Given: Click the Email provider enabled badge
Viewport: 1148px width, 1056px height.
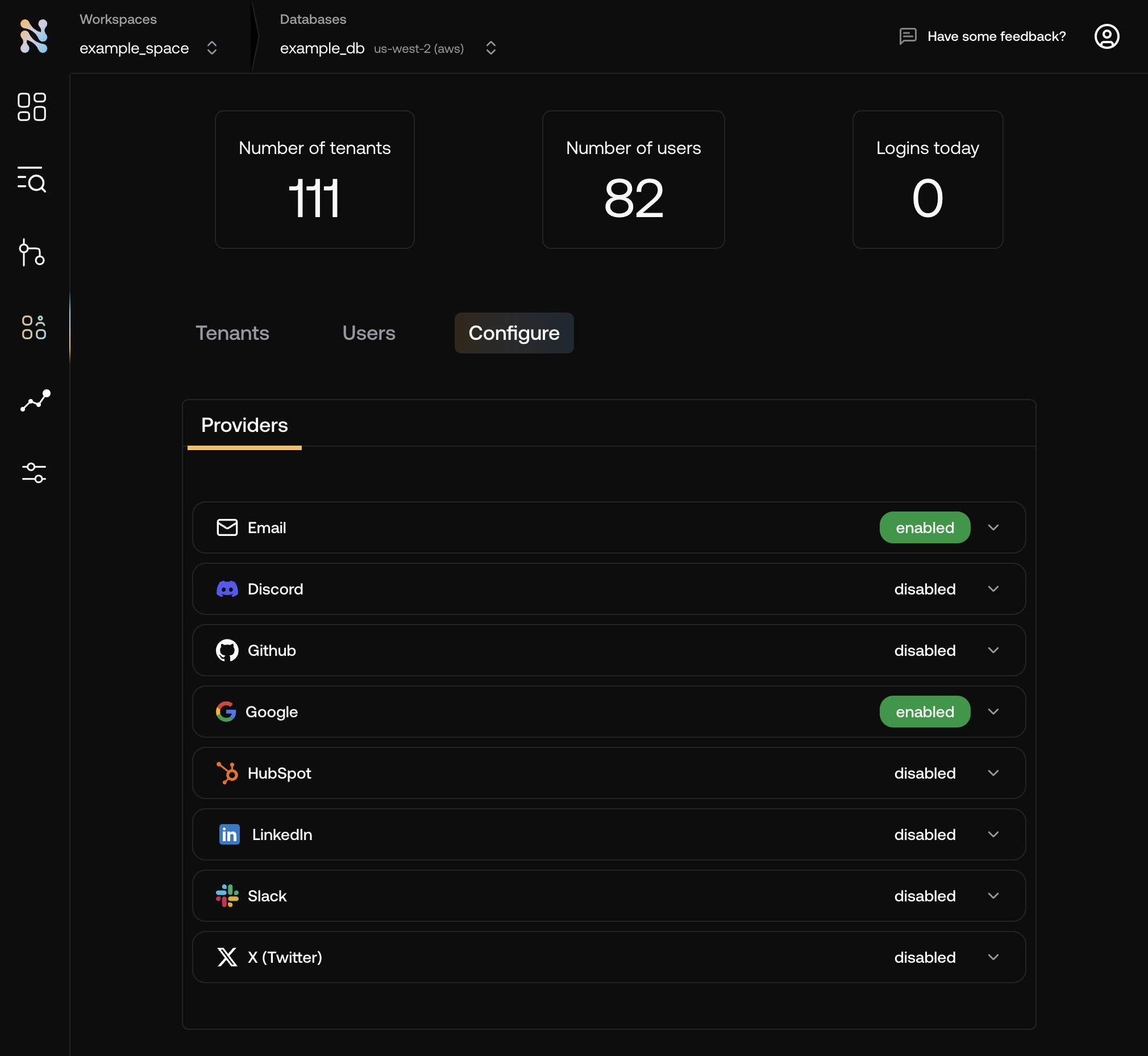Looking at the screenshot, I should tap(924, 527).
